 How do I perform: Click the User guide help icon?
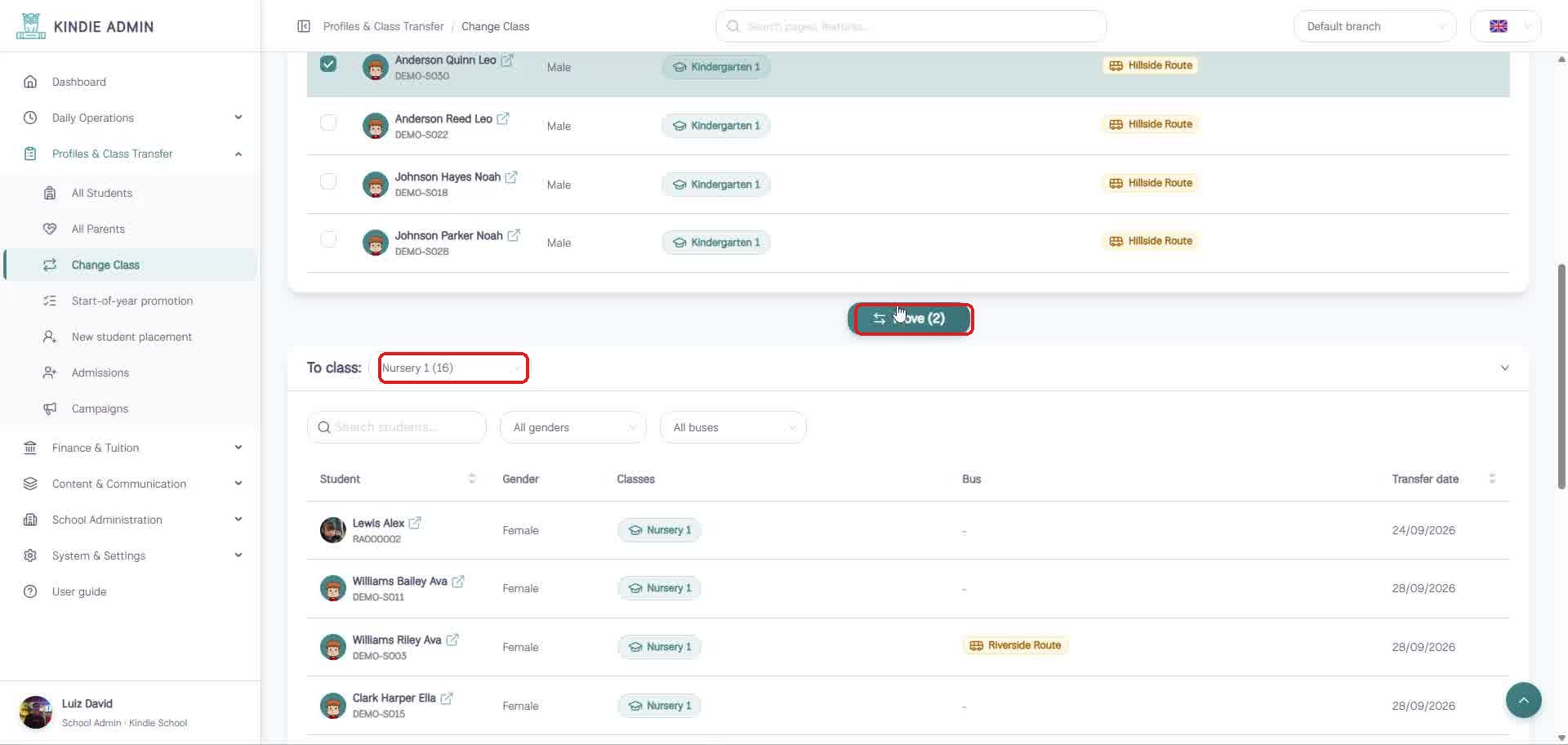point(30,591)
